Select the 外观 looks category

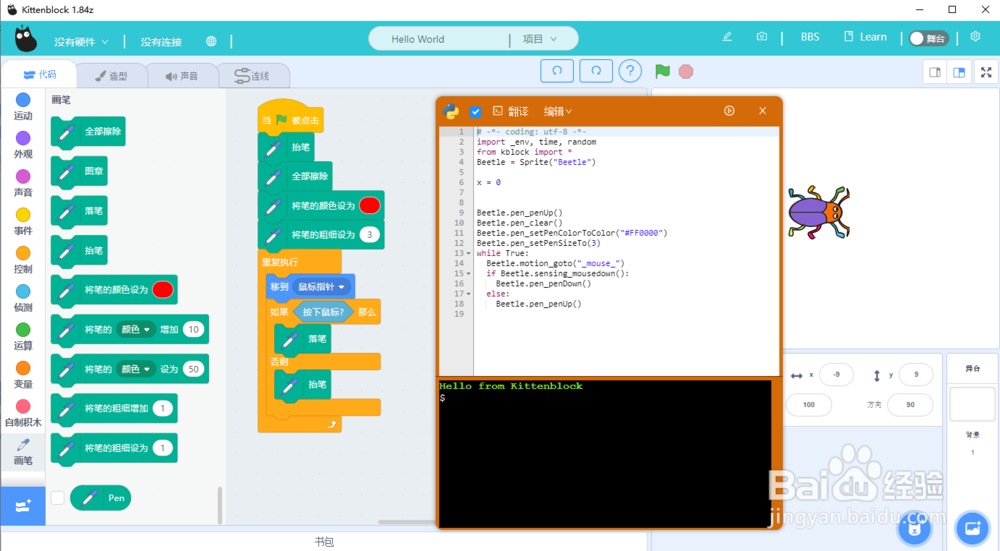(23, 145)
